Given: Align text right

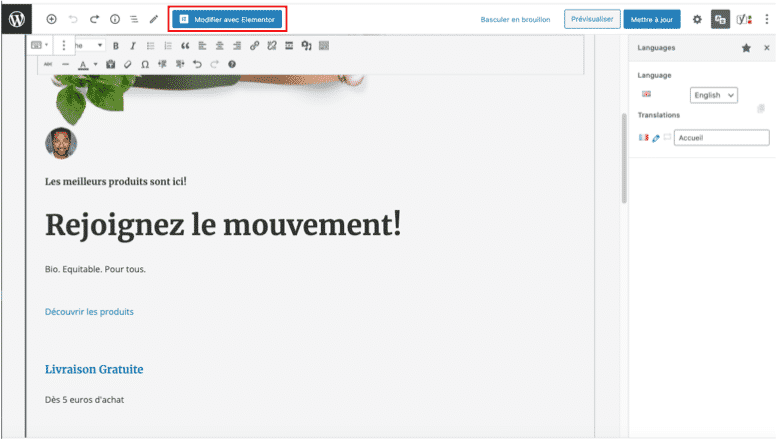Looking at the screenshot, I should [237, 46].
